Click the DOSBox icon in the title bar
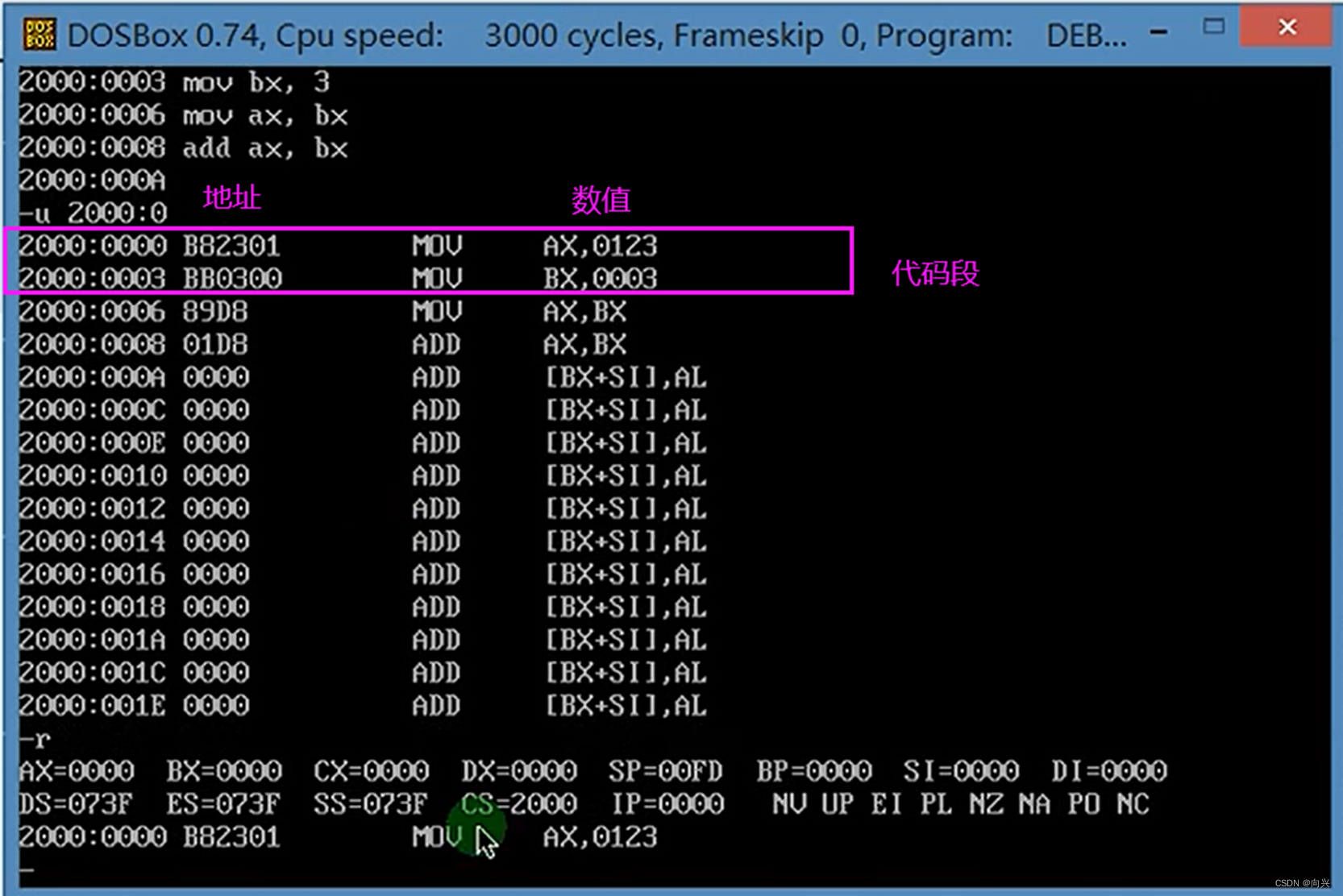Viewport: 1343px width, 896px height. 39,35
